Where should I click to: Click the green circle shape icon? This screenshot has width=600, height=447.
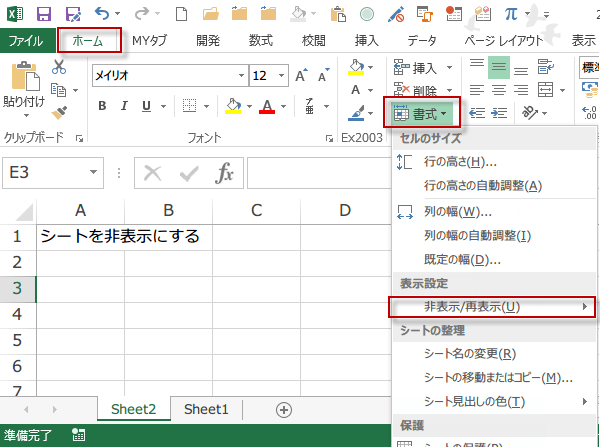(367, 14)
